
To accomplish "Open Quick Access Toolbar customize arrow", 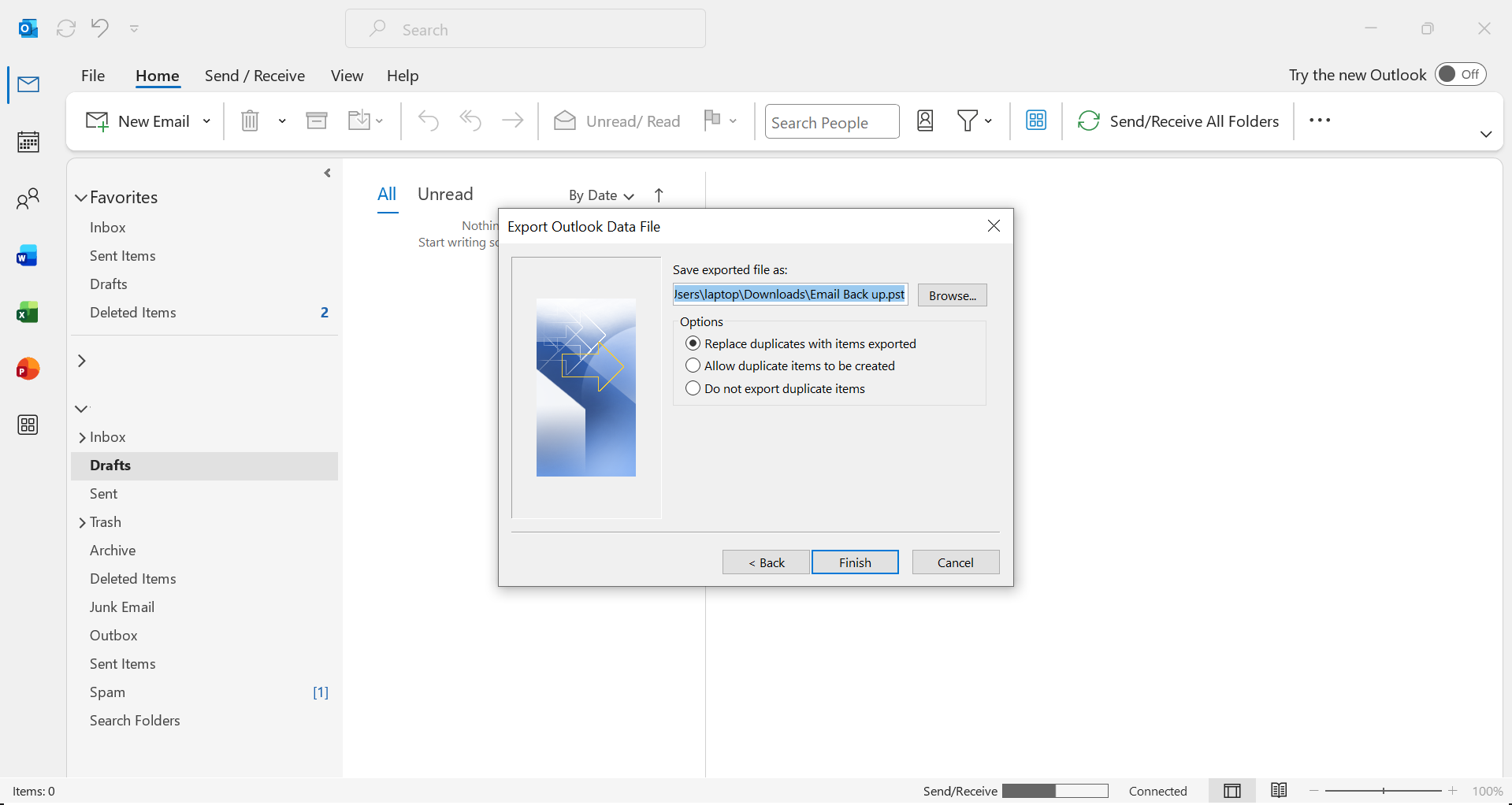I will point(134,28).
